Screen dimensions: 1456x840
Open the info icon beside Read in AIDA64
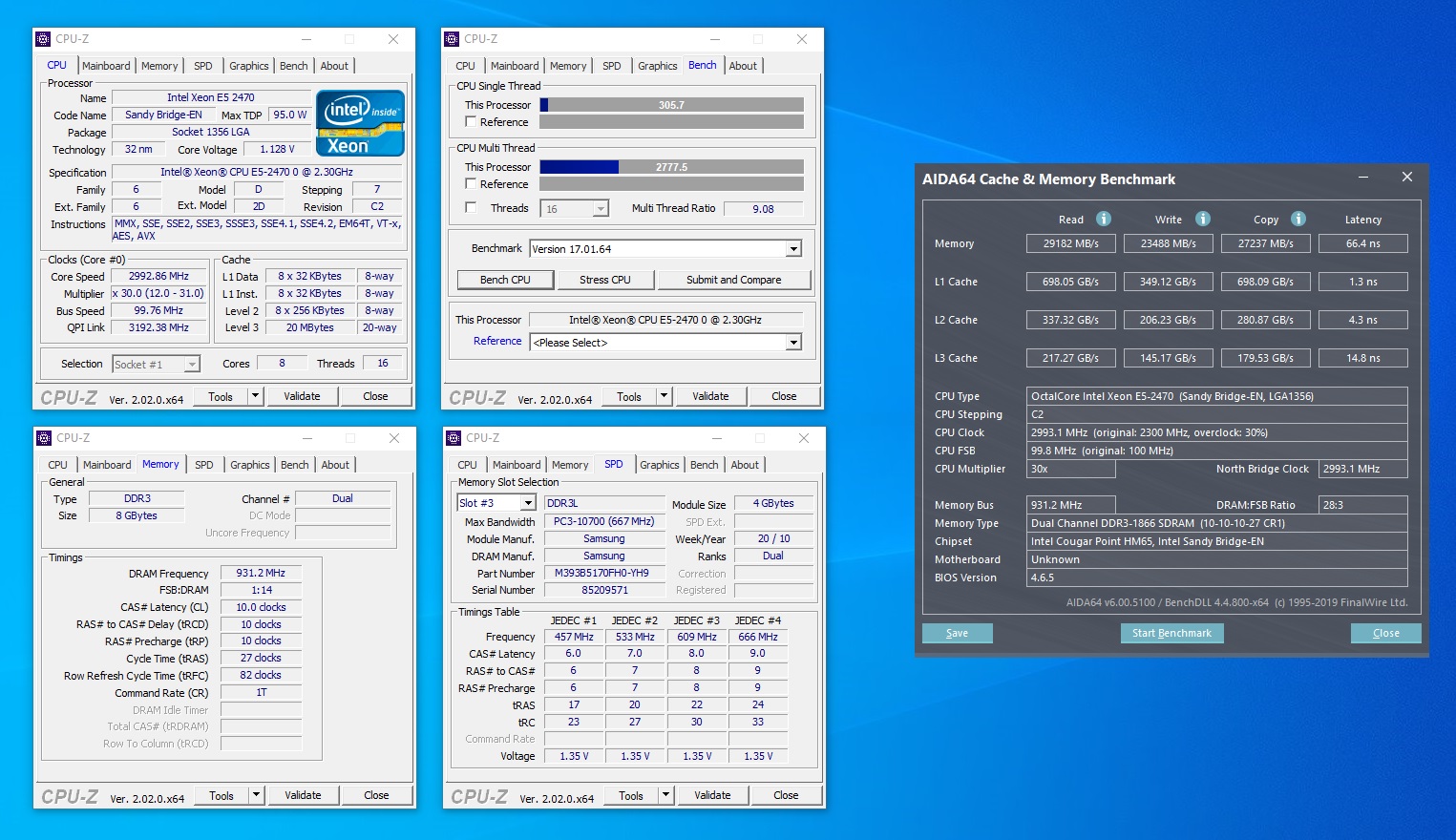coord(1104,219)
